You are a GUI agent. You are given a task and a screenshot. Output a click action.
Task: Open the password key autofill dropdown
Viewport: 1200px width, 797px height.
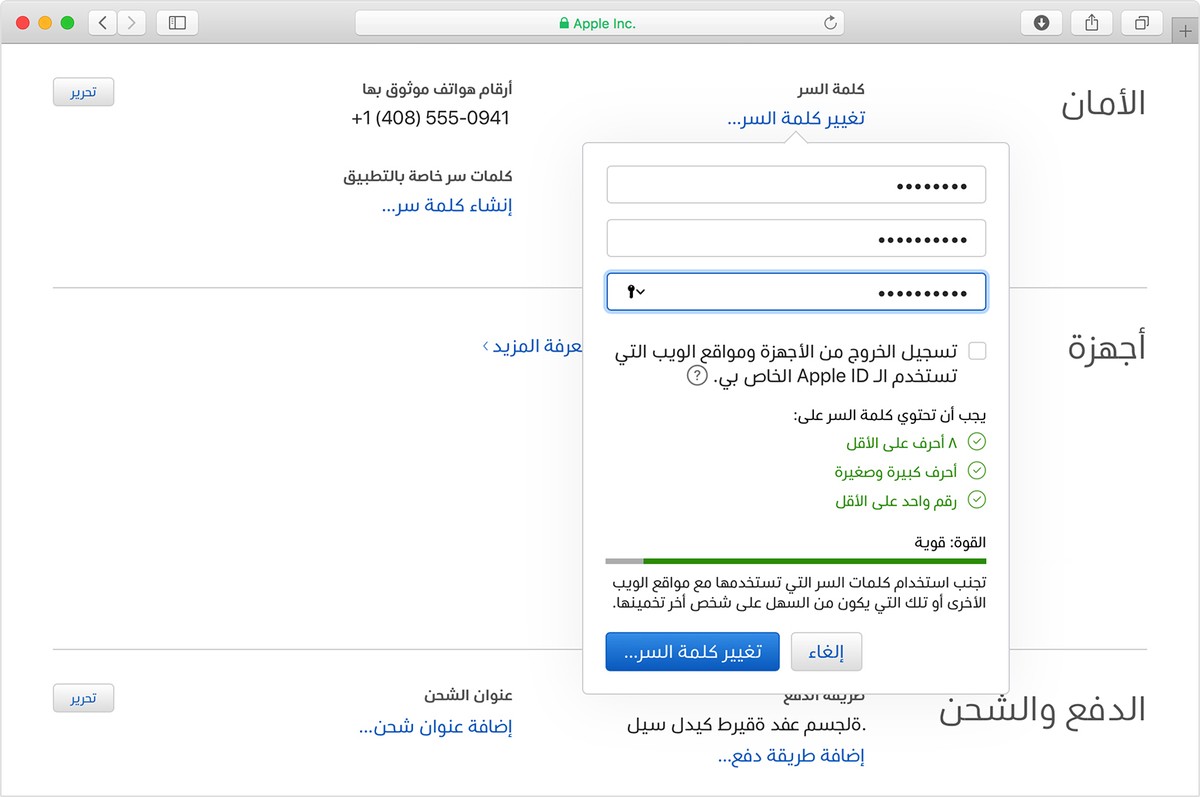click(635, 292)
